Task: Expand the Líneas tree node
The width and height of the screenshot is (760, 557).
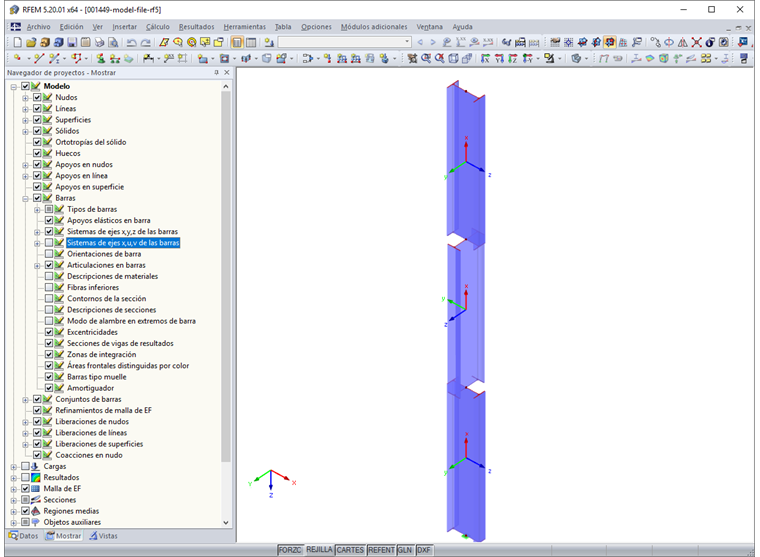Action: [25, 109]
